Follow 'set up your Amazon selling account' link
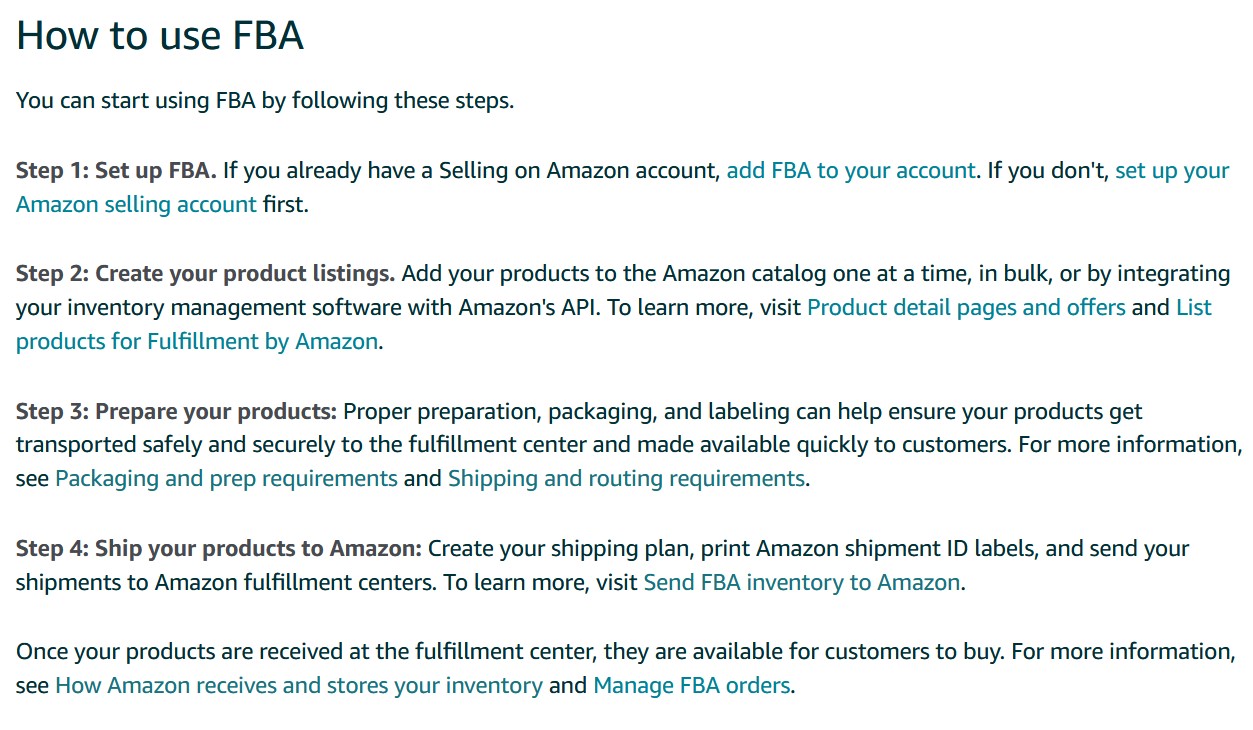The width and height of the screenshot is (1253, 730). pos(1172,170)
